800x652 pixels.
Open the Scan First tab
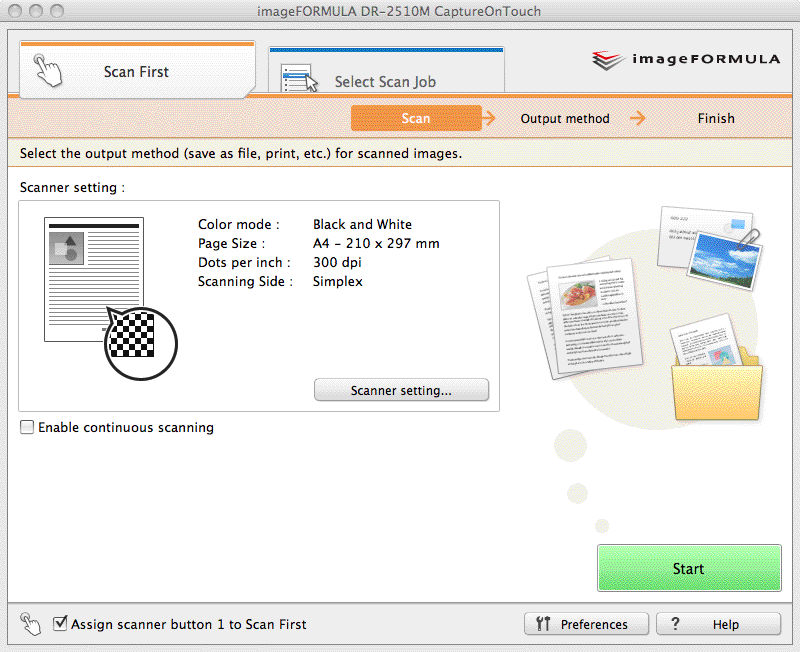tap(137, 69)
